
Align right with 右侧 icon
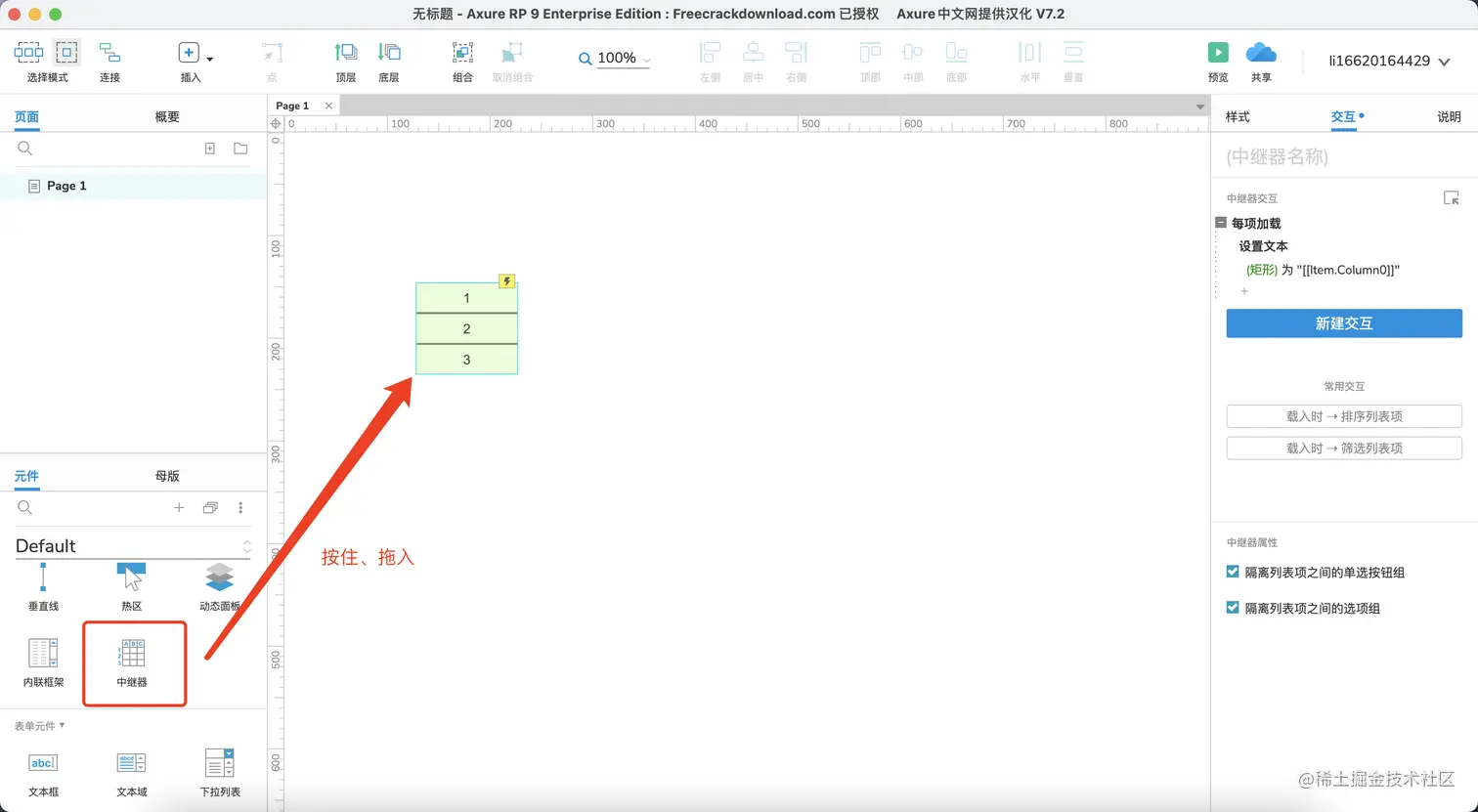coord(796,53)
